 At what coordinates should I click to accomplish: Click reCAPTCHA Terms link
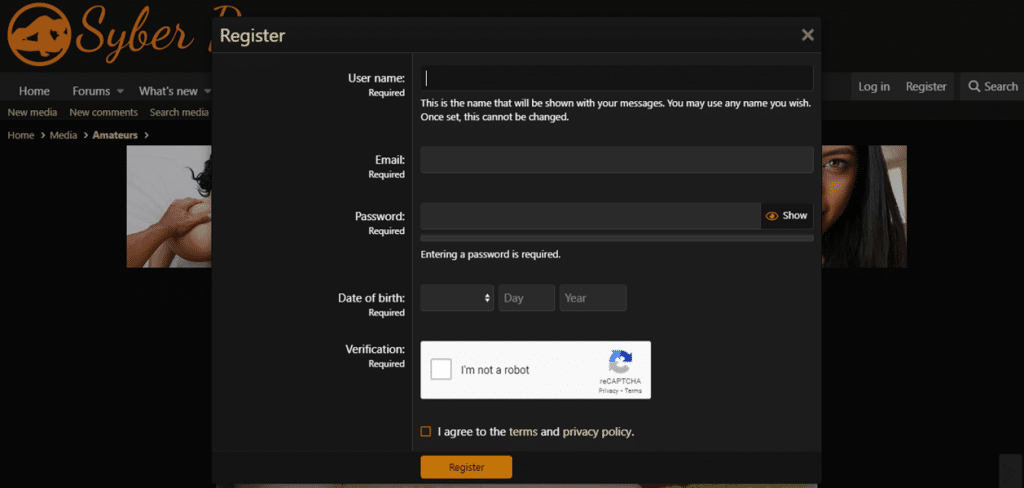[x=633, y=391]
